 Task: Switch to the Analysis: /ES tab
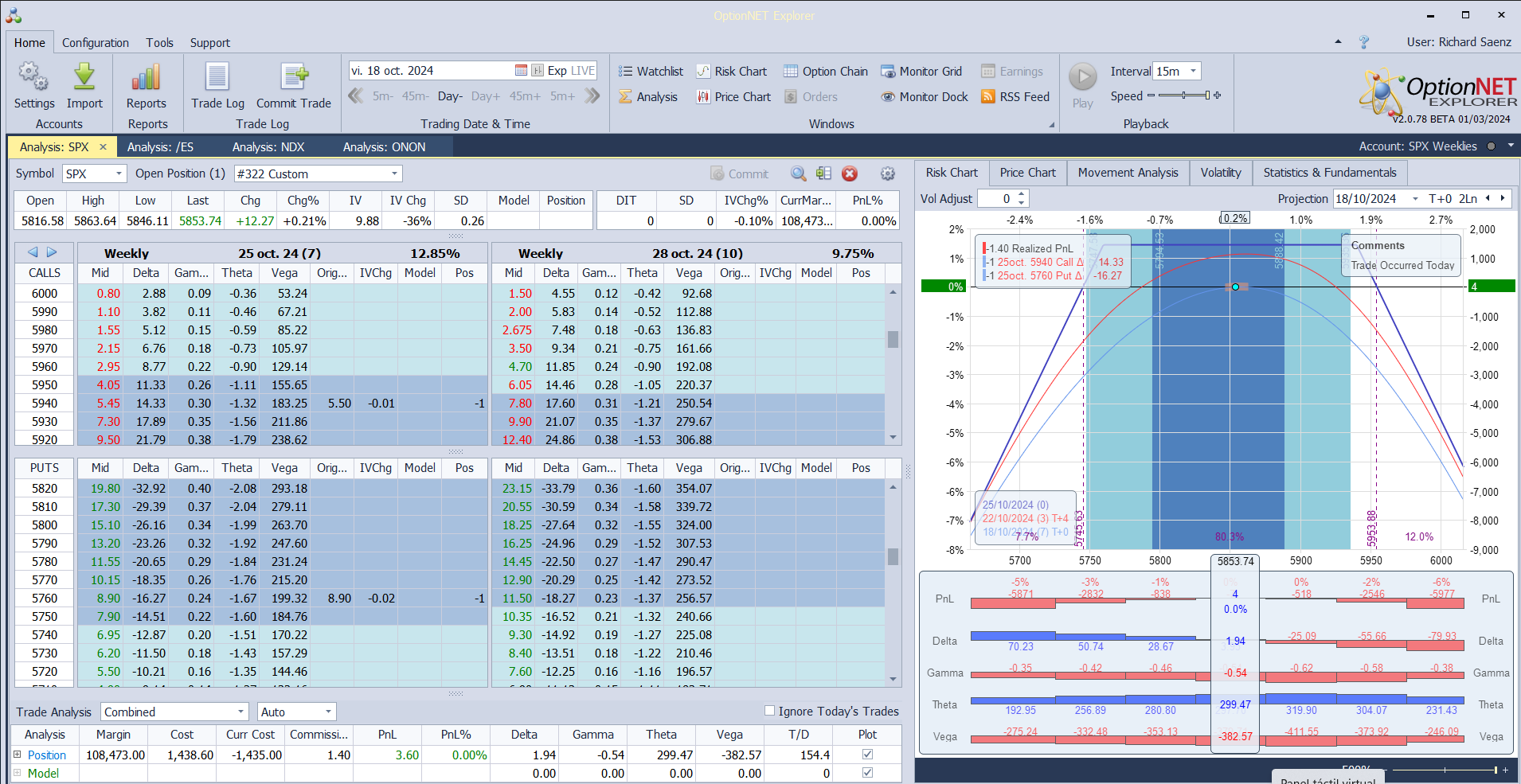pyautogui.click(x=160, y=147)
